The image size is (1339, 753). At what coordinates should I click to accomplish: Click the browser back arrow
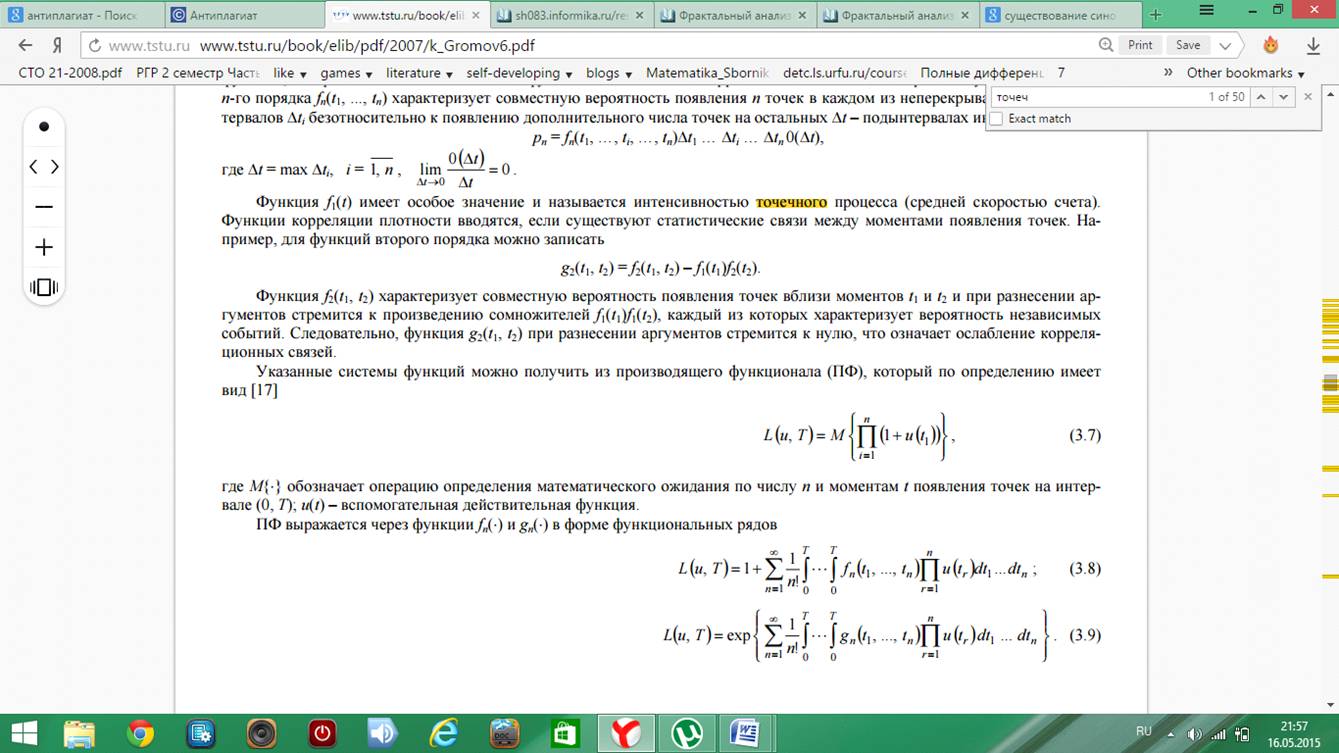[x=26, y=45]
